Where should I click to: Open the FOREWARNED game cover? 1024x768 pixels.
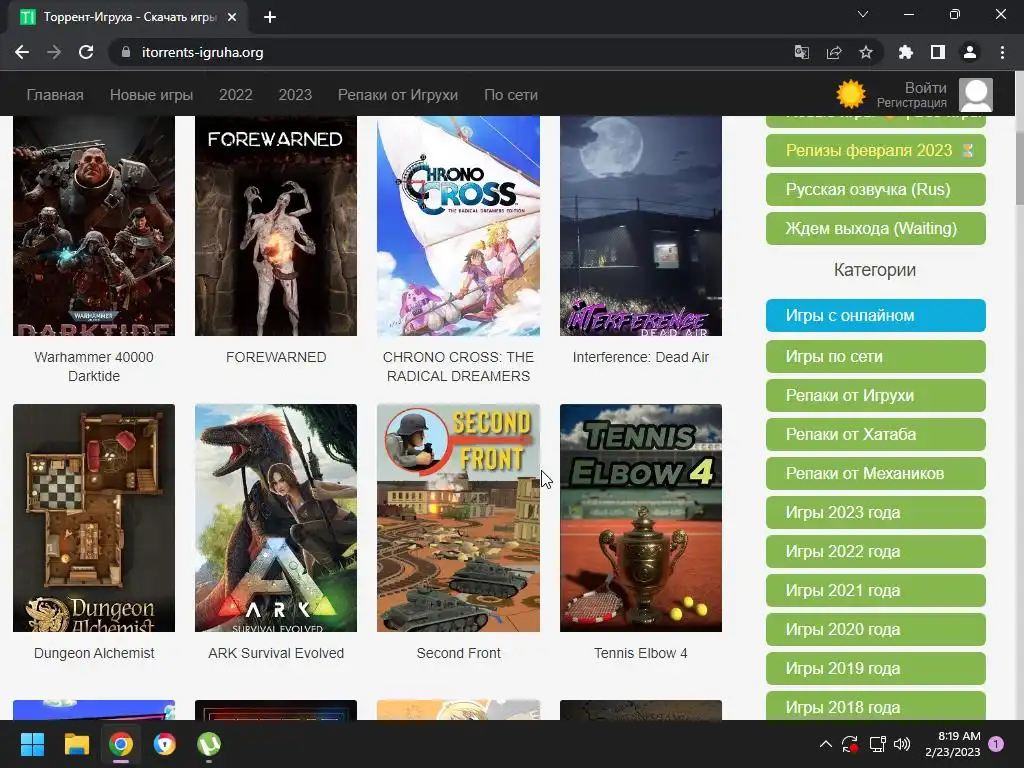point(276,226)
